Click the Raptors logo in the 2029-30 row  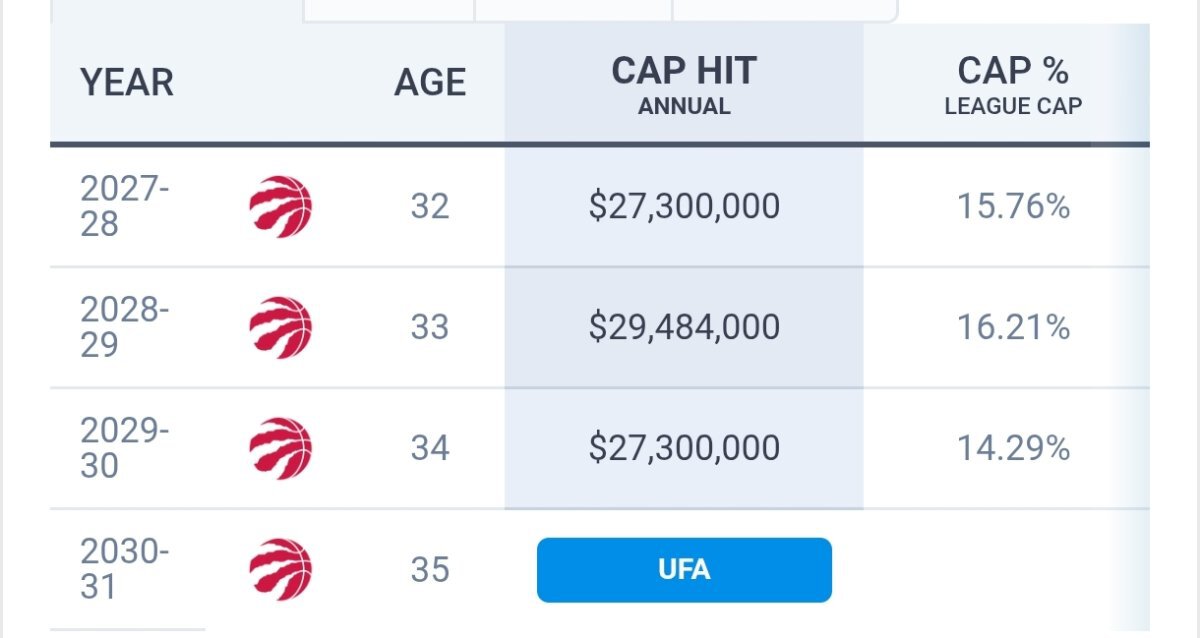coord(280,448)
